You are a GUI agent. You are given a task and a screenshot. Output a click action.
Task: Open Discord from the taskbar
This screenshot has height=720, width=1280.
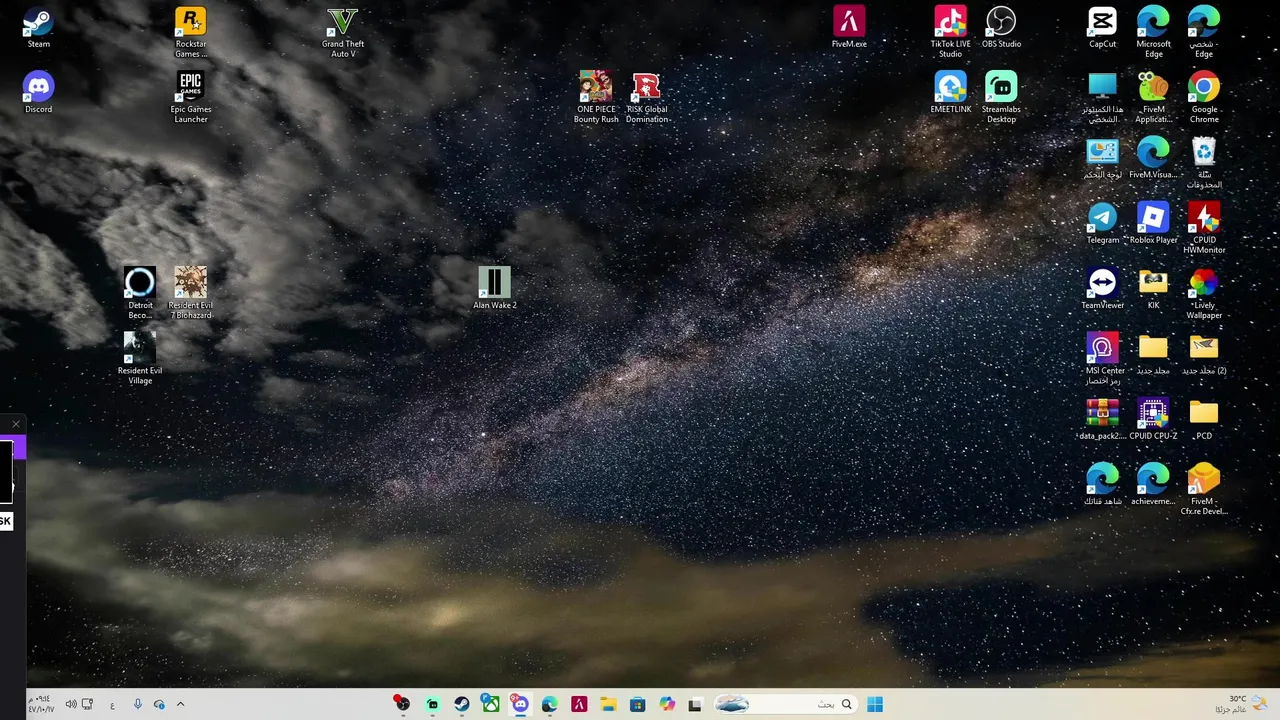(520, 704)
